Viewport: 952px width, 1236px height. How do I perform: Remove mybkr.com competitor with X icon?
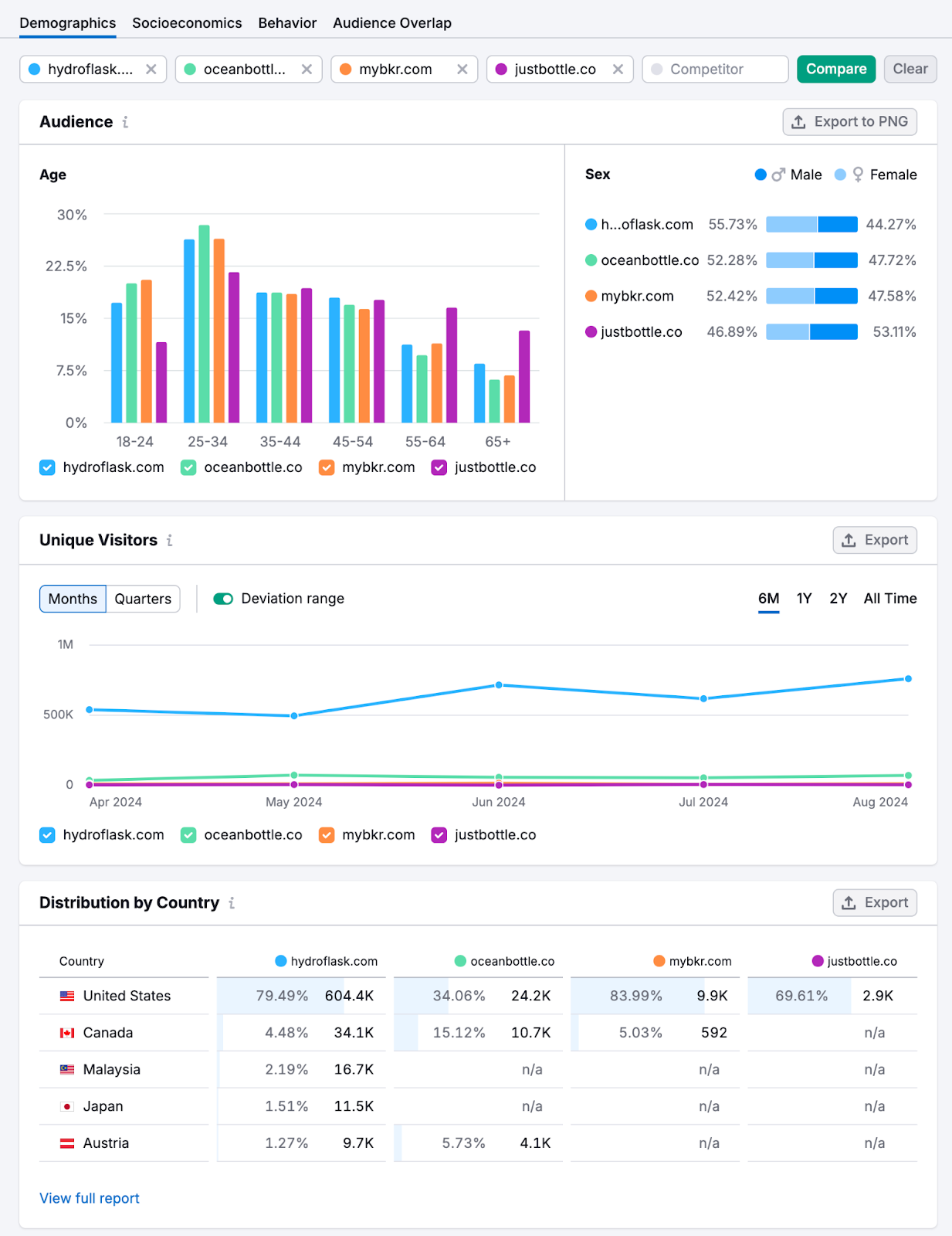pyautogui.click(x=462, y=70)
